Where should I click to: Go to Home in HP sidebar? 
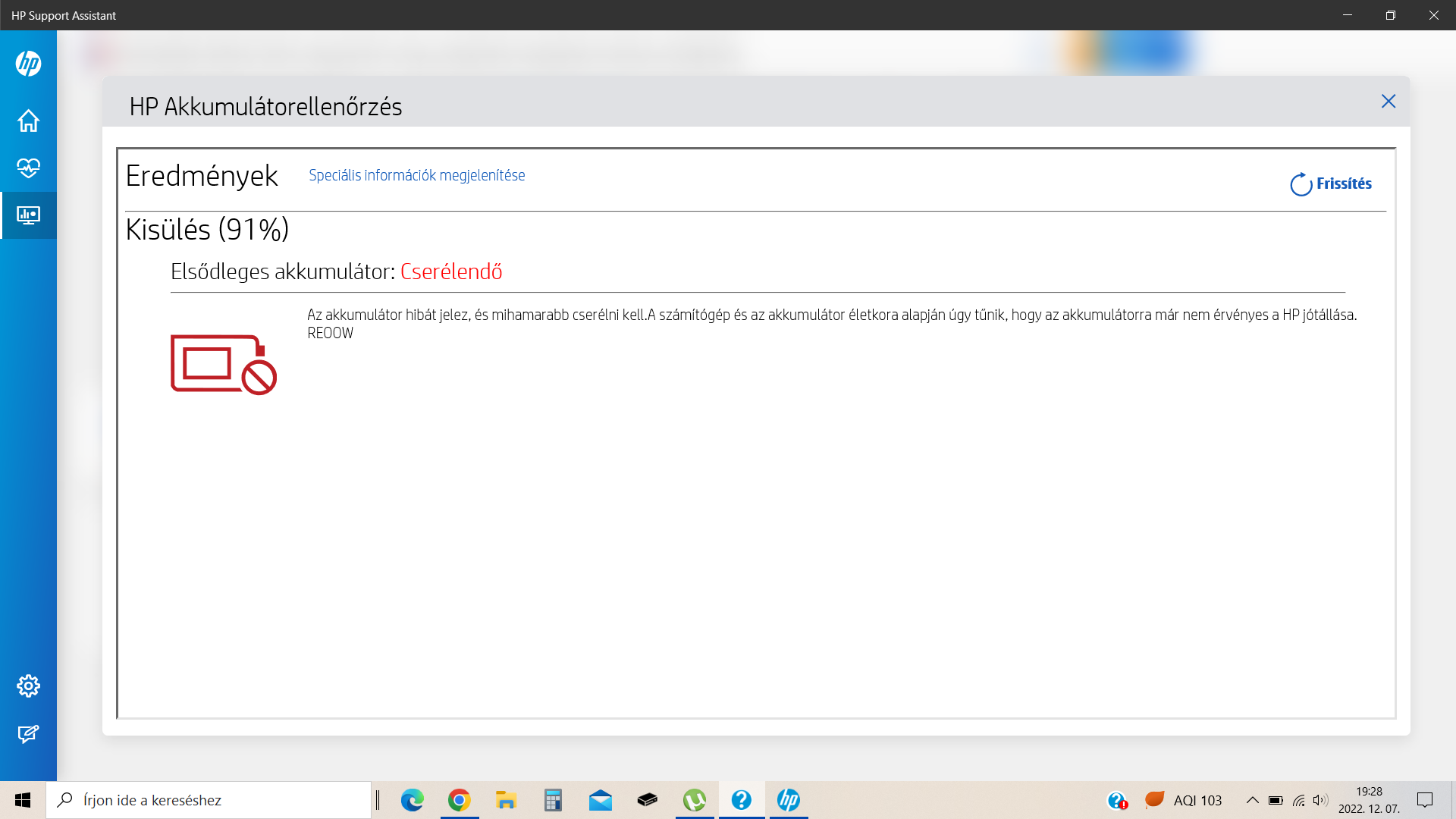[28, 121]
